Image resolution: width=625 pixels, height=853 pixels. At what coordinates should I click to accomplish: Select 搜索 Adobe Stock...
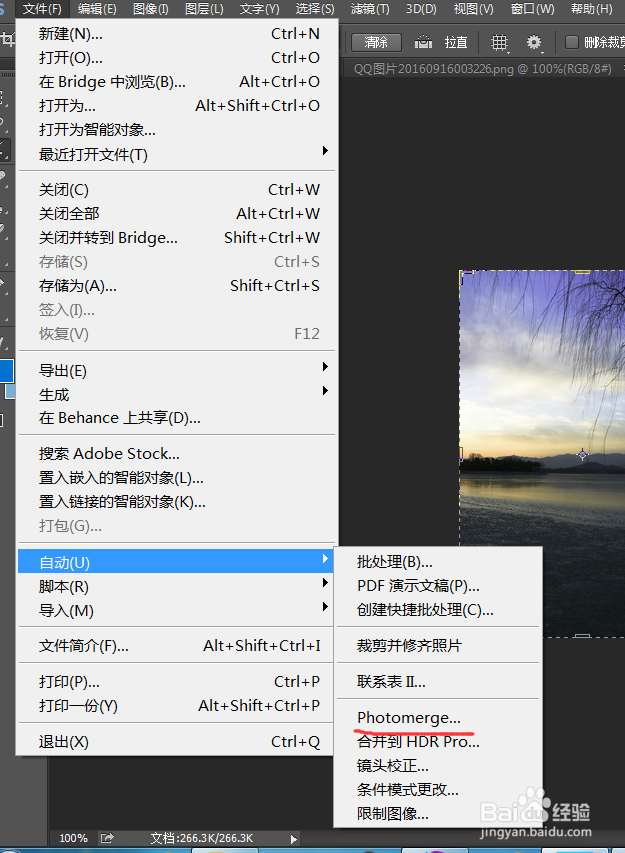[178, 454]
